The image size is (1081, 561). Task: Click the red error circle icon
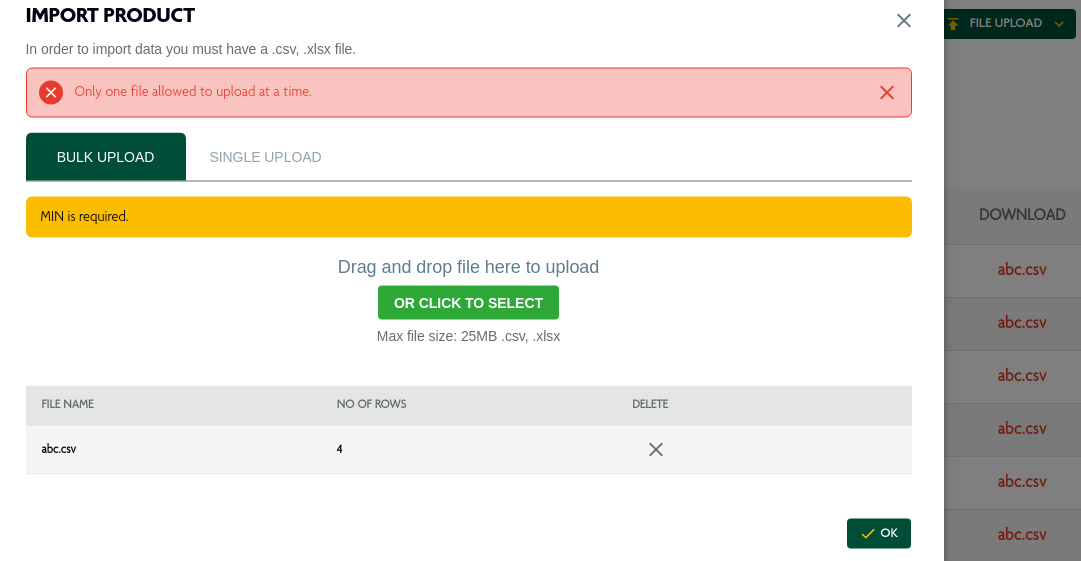coord(51,92)
